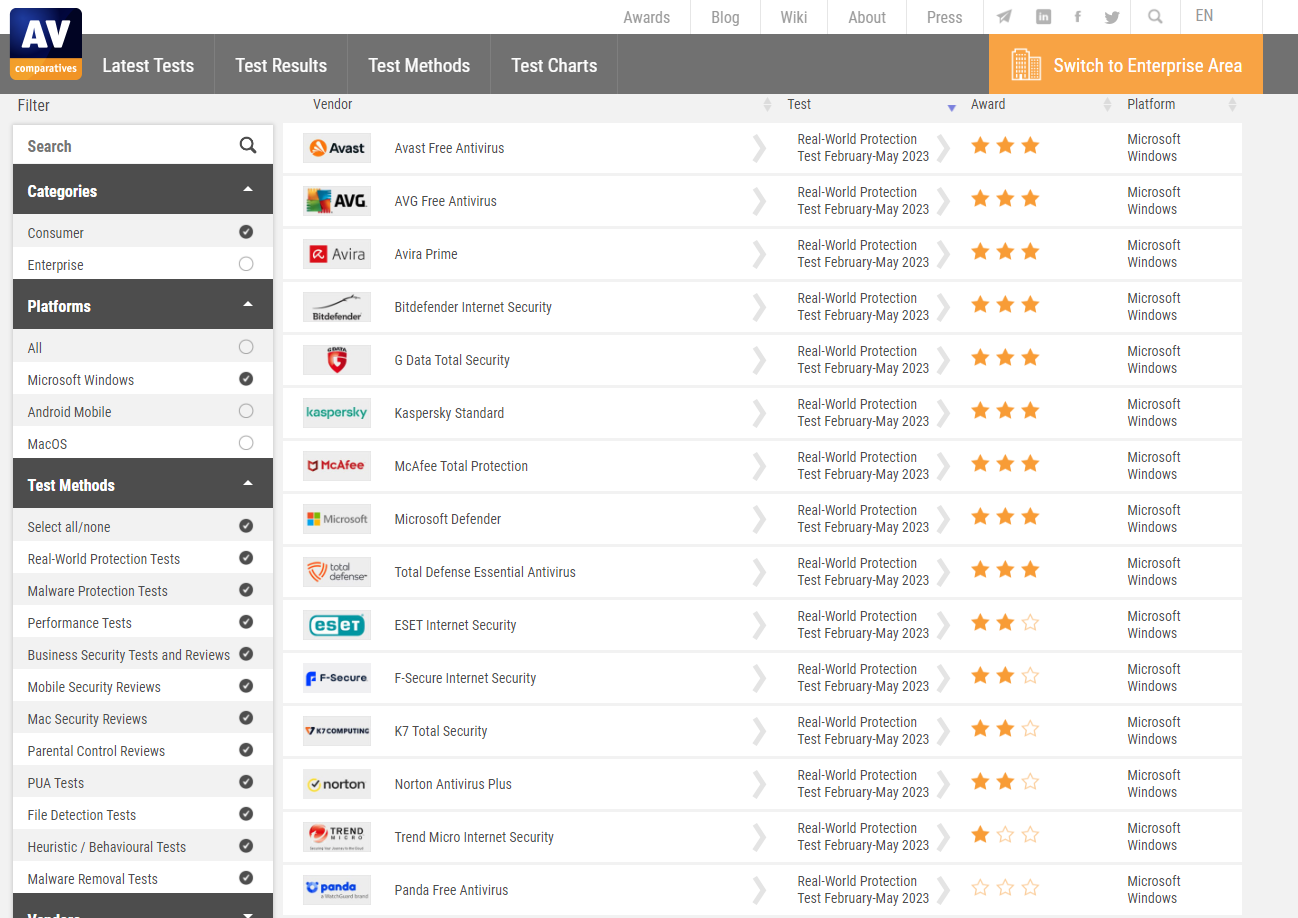Click the Avira vendor logo
The height and width of the screenshot is (918, 1298).
(x=337, y=254)
